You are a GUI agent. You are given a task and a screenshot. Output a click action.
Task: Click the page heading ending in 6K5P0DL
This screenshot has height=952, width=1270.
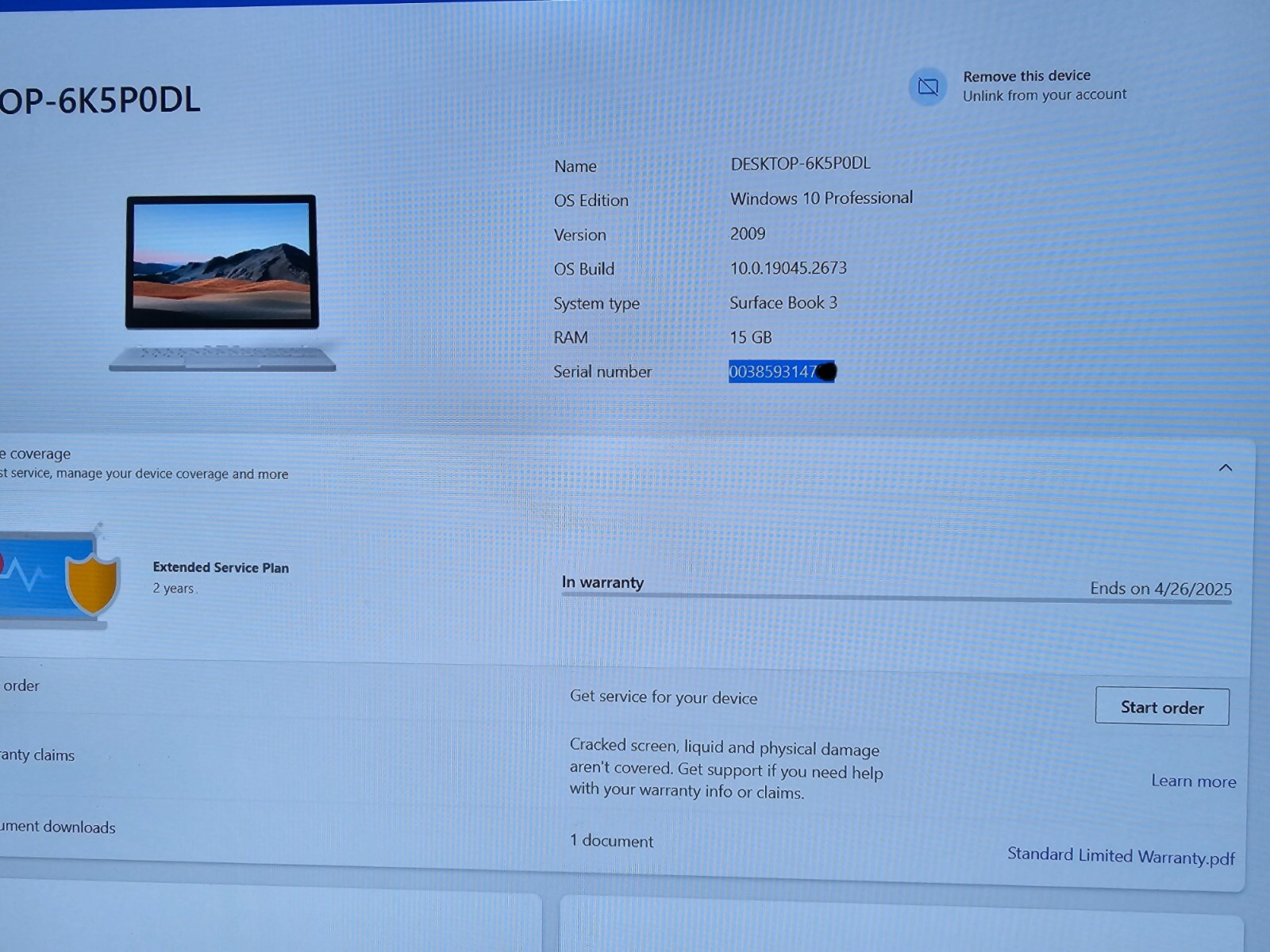click(100, 101)
